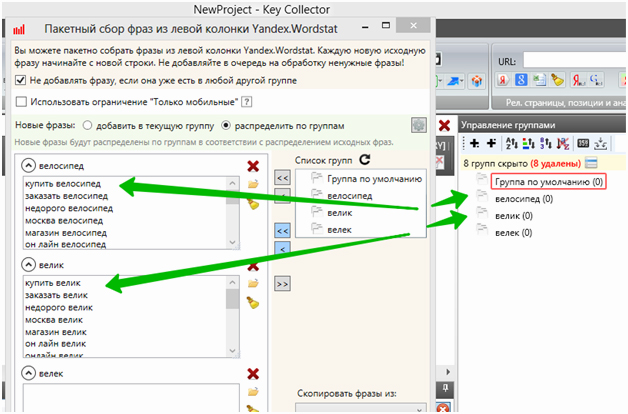The width and height of the screenshot is (628, 414).
Task: Delete the "велек" block with its red X
Action: pos(253,374)
